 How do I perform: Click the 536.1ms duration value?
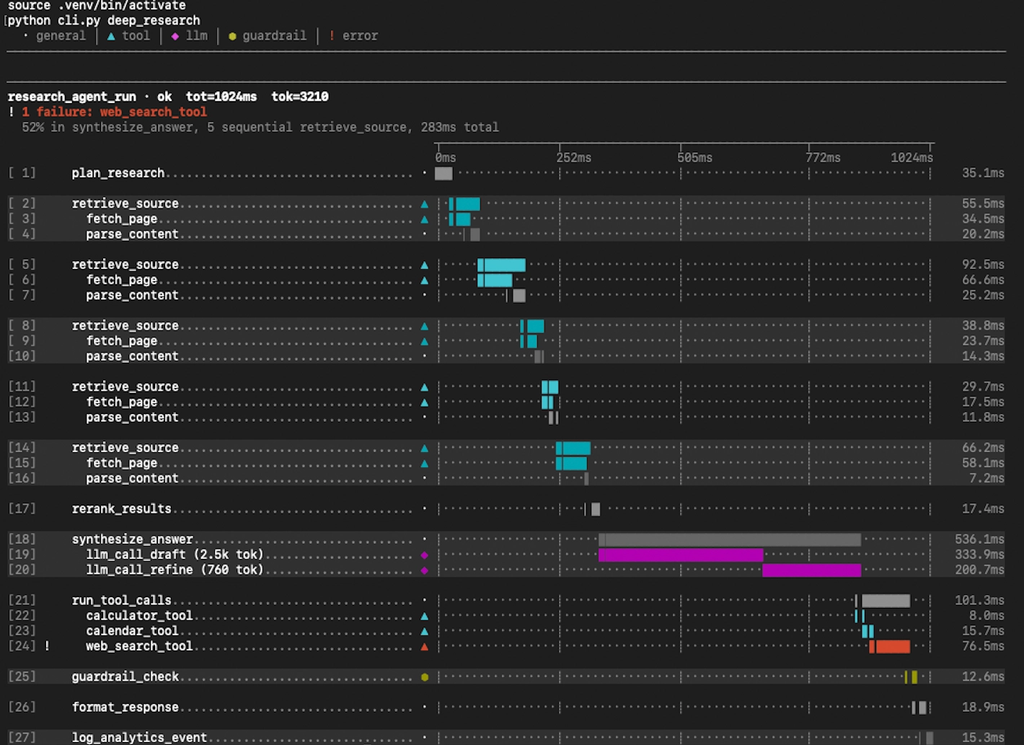pos(980,539)
